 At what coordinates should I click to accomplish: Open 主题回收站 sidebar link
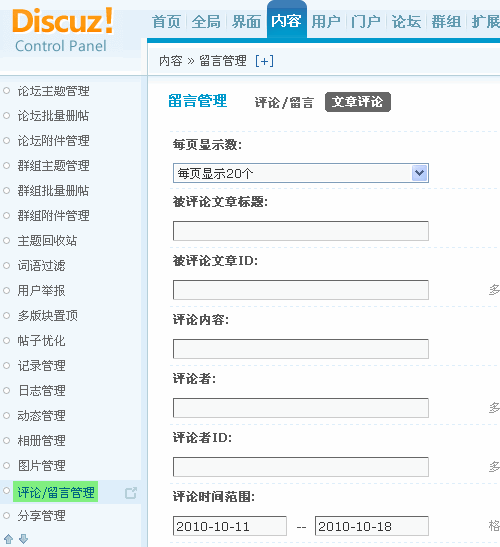pyautogui.click(x=47, y=241)
